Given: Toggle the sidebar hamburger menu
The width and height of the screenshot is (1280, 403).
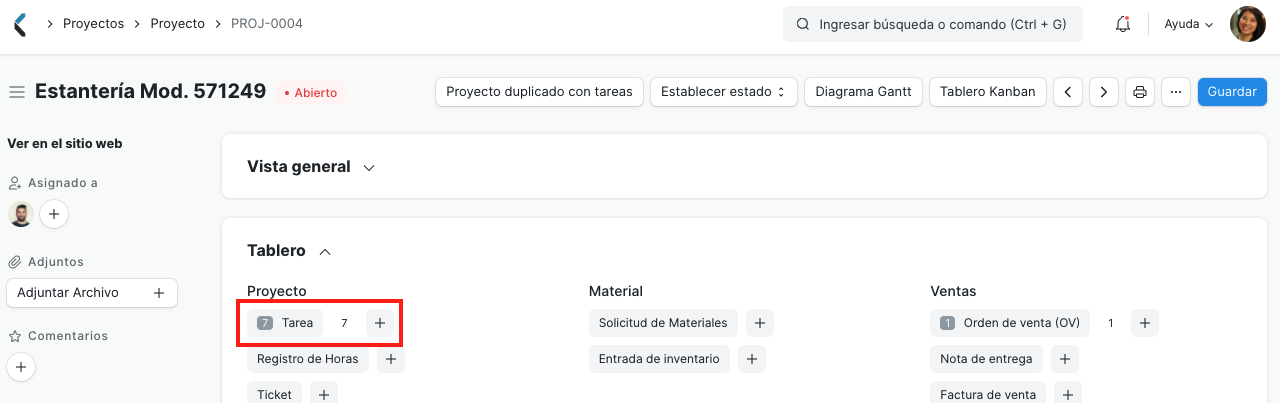Looking at the screenshot, I should pos(16,92).
